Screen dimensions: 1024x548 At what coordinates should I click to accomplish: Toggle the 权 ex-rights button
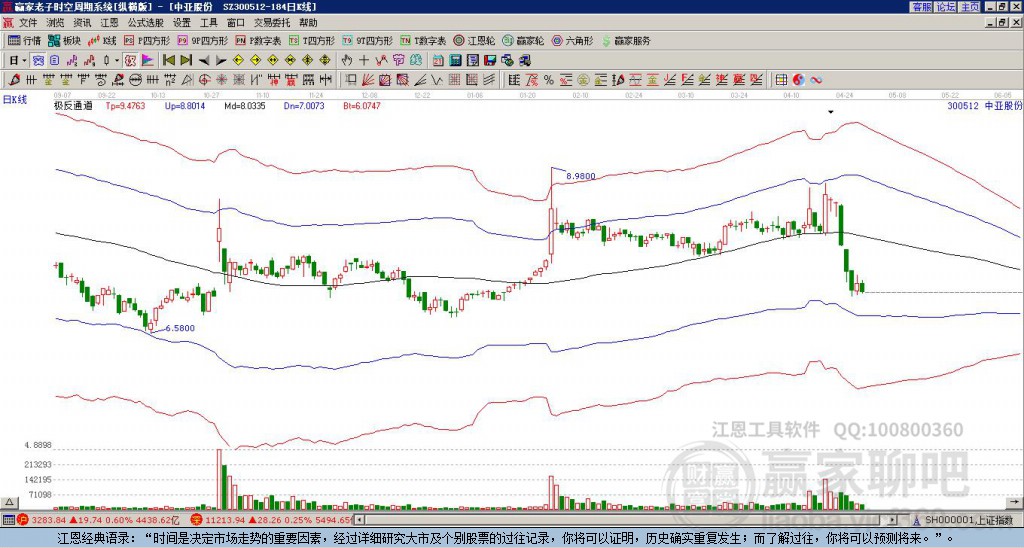click(130, 61)
